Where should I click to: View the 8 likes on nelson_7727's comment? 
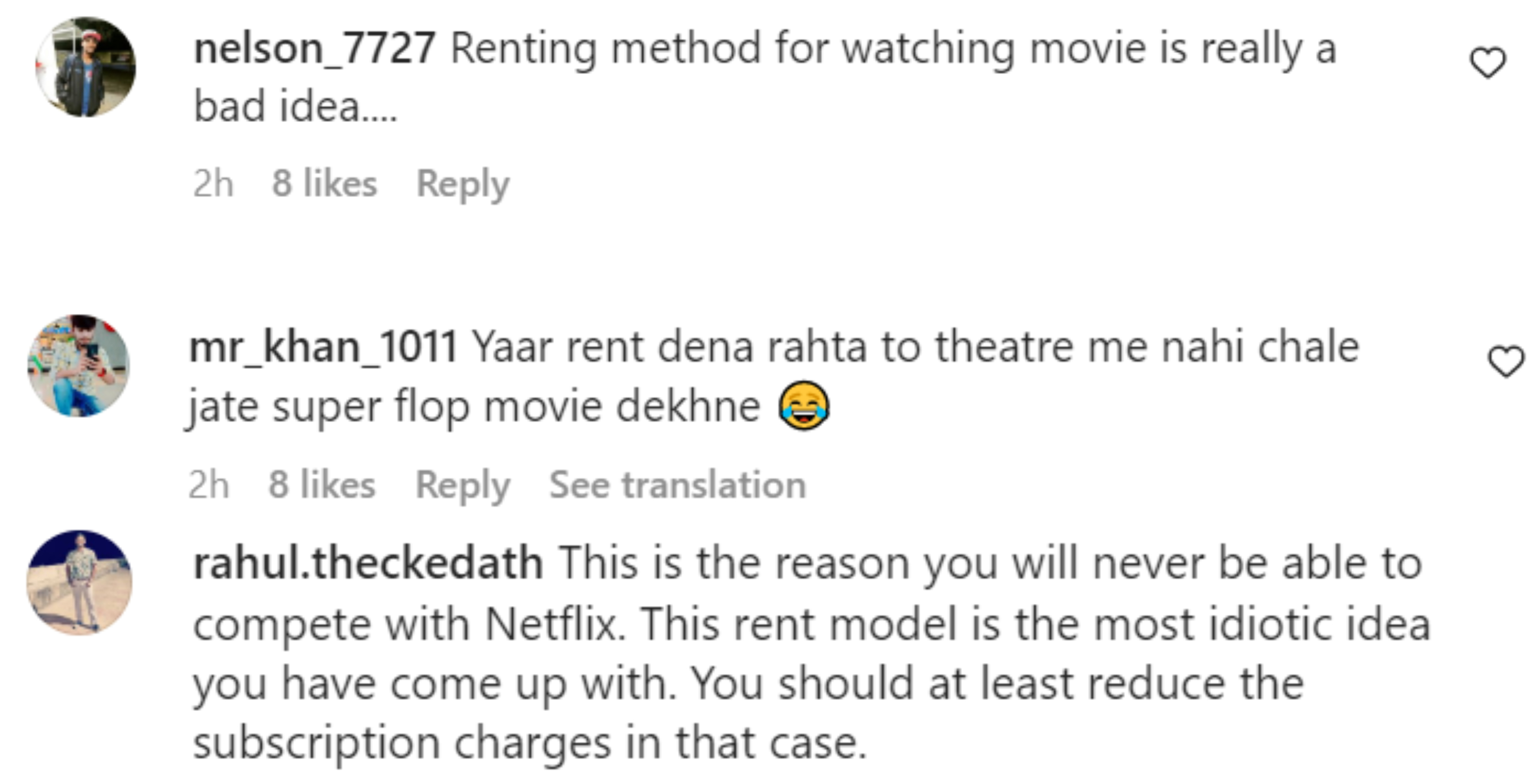(x=324, y=183)
